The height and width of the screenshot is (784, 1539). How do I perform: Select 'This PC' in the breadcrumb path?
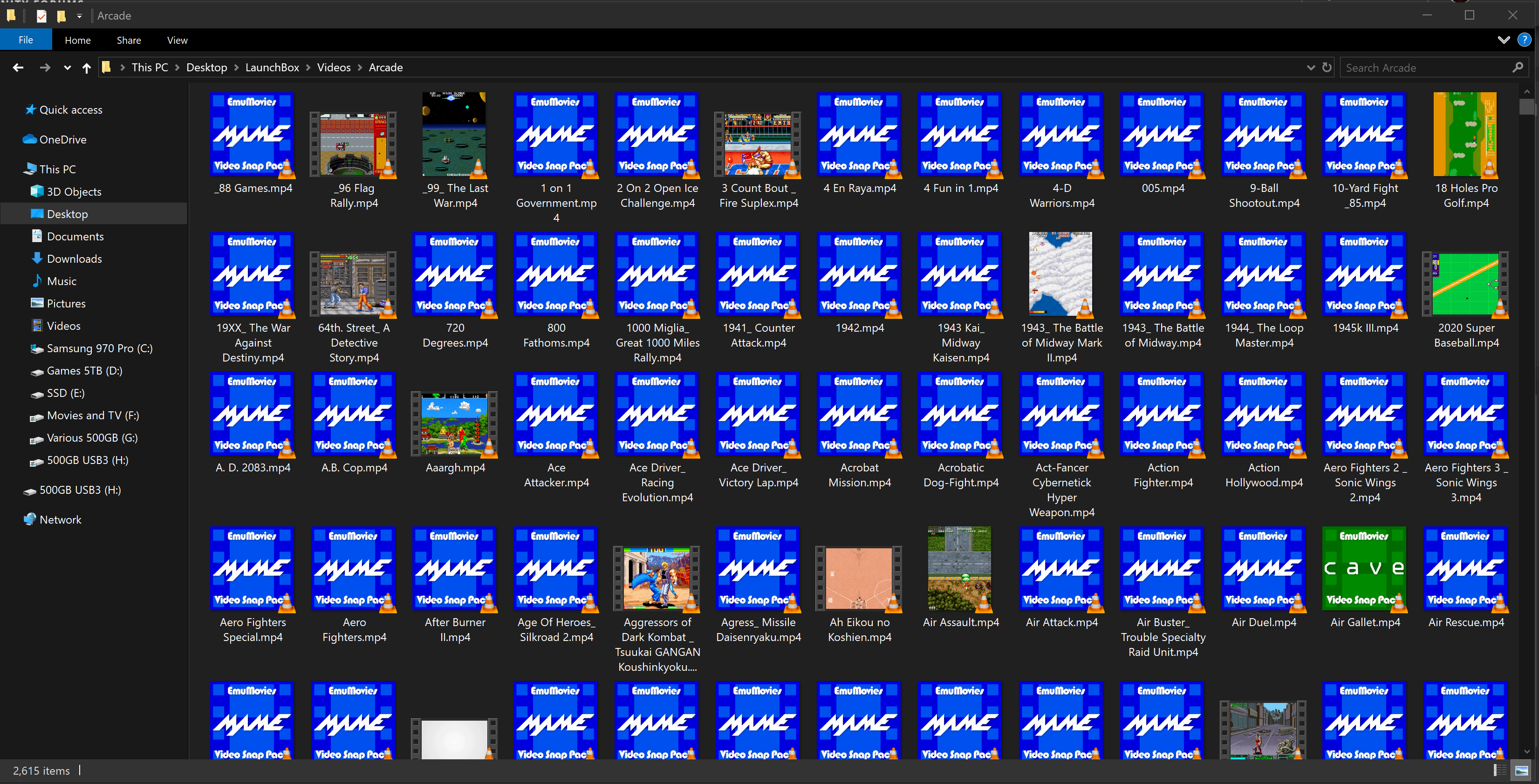[x=150, y=68]
